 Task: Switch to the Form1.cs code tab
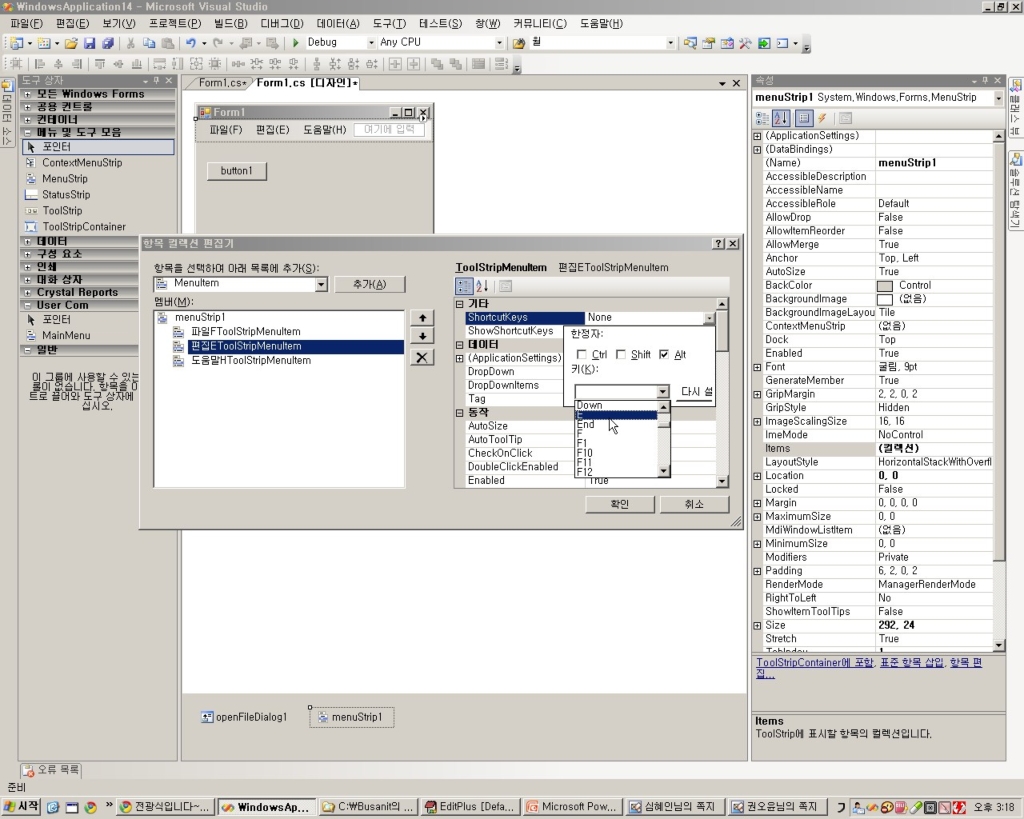point(222,83)
